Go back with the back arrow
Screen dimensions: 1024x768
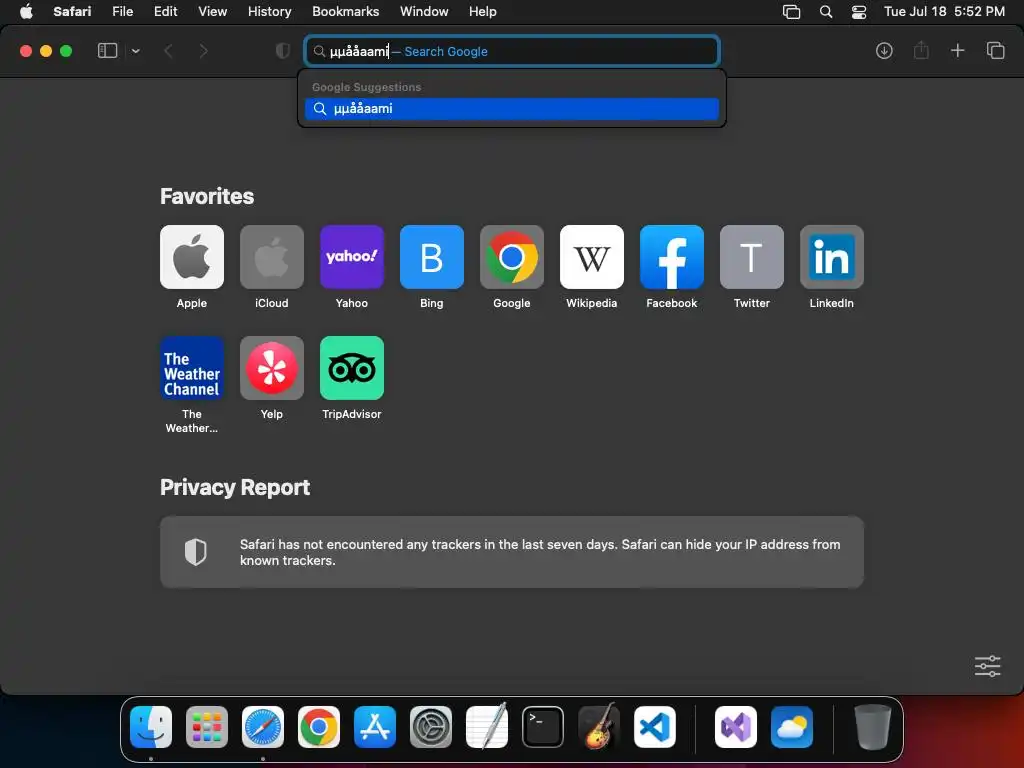point(168,51)
